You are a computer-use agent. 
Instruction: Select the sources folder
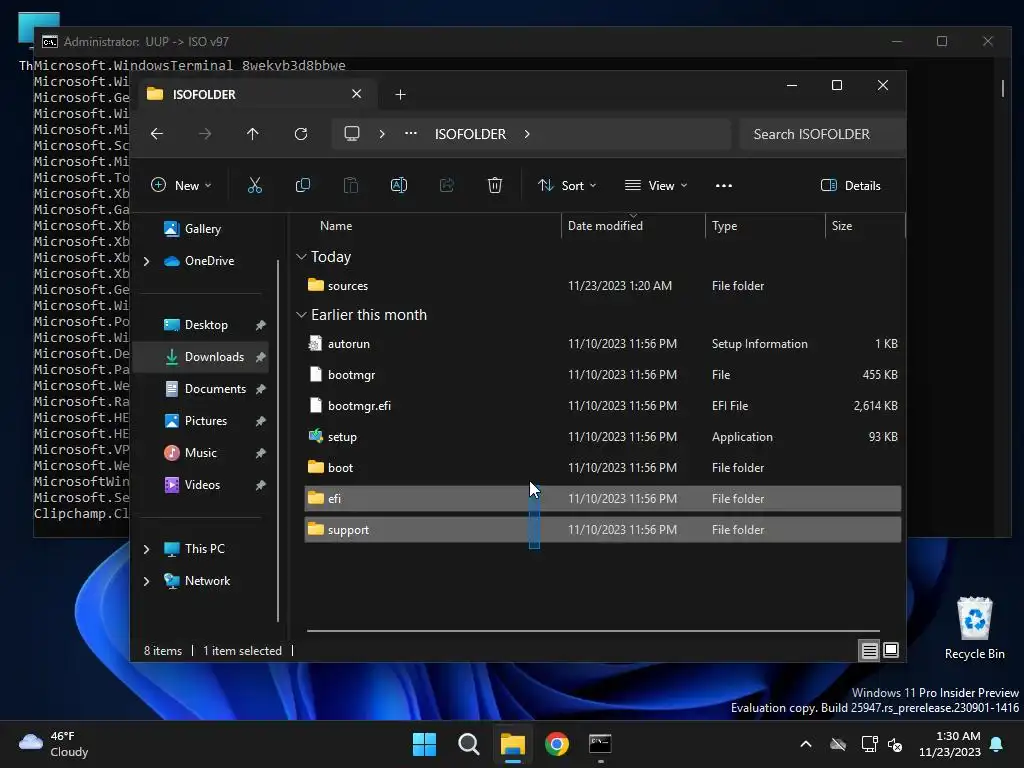[602, 285]
